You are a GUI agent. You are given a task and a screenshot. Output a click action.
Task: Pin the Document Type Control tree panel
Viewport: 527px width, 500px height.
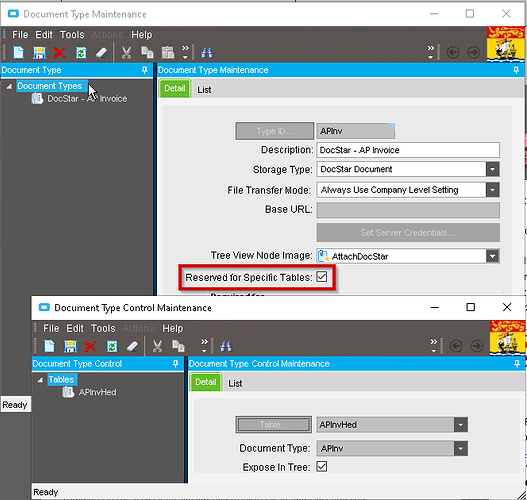tap(175, 364)
